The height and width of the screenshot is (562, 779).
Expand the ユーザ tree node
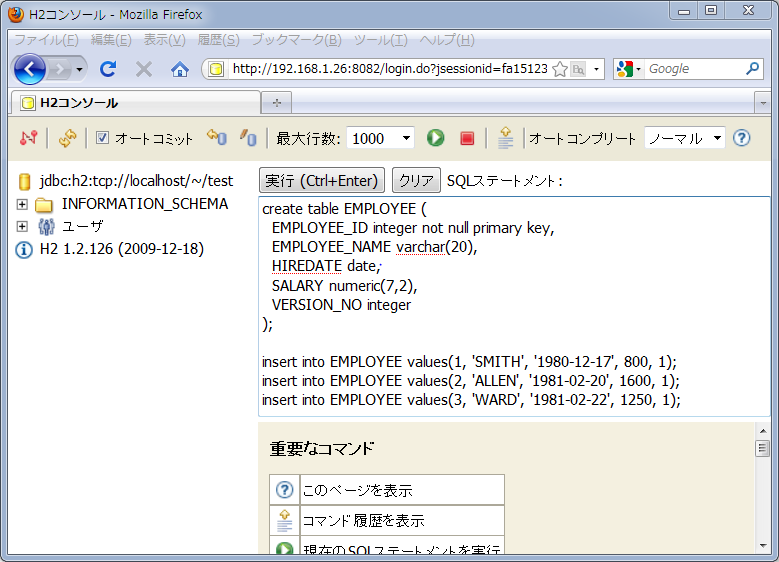[22, 226]
